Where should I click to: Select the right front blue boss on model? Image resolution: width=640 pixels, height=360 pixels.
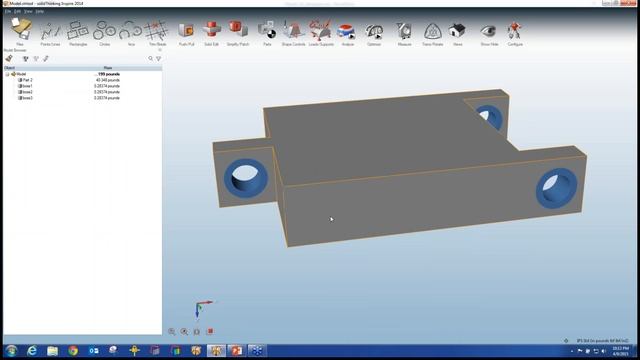point(557,188)
